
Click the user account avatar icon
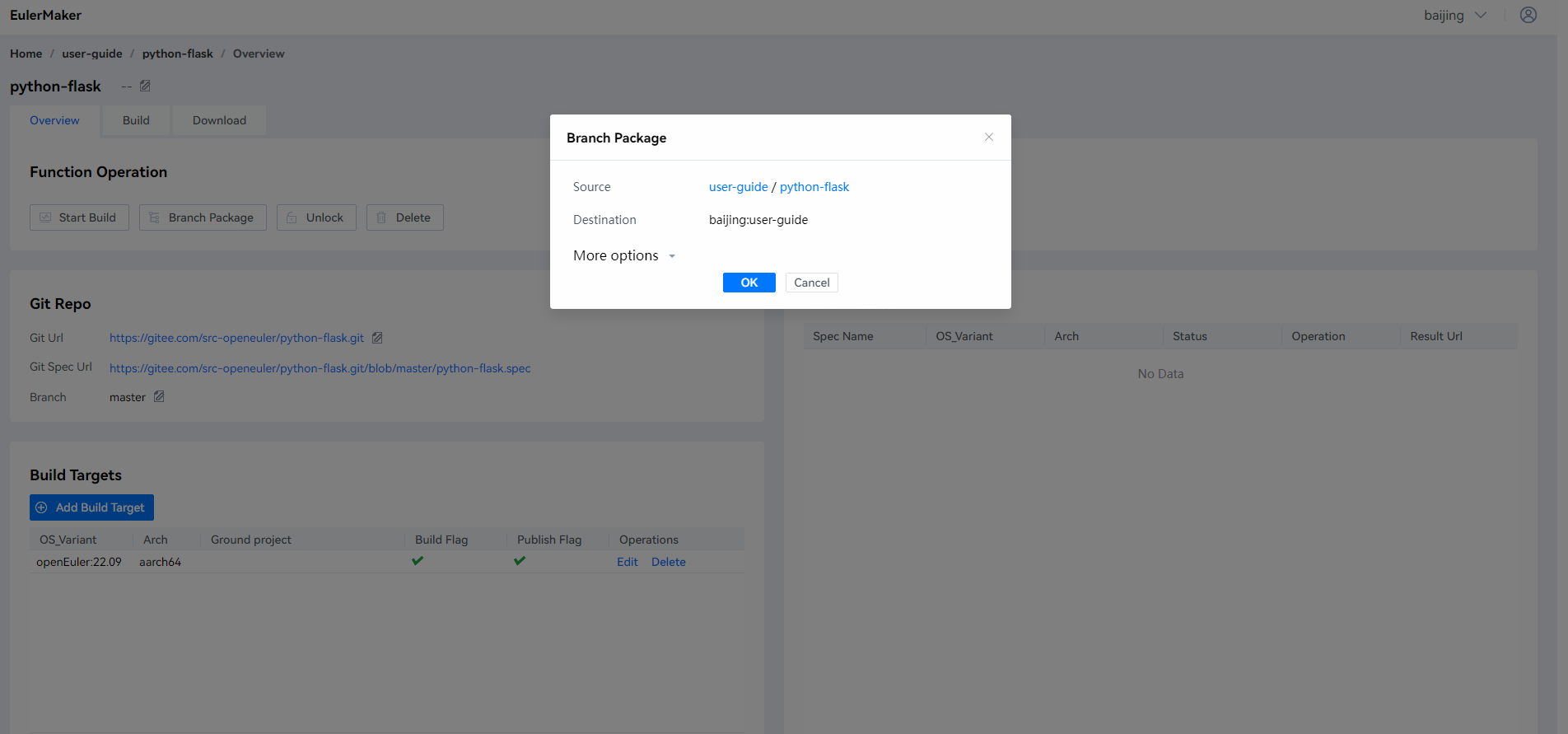1528,15
